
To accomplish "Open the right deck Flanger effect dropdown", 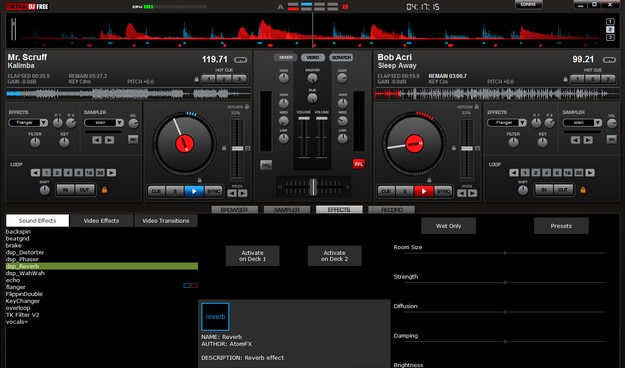I will point(522,123).
